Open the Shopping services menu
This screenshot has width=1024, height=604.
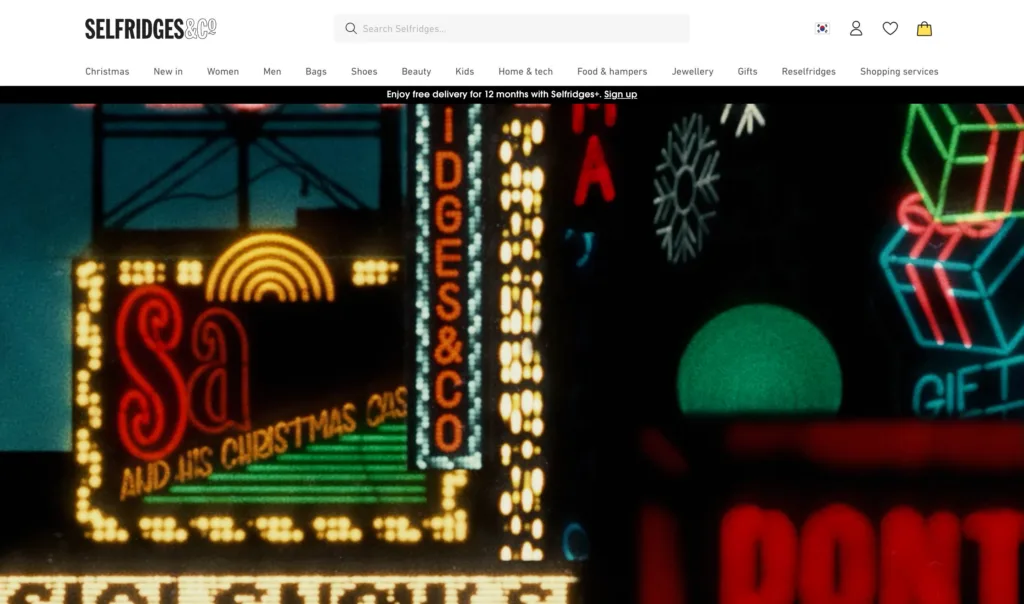899,72
